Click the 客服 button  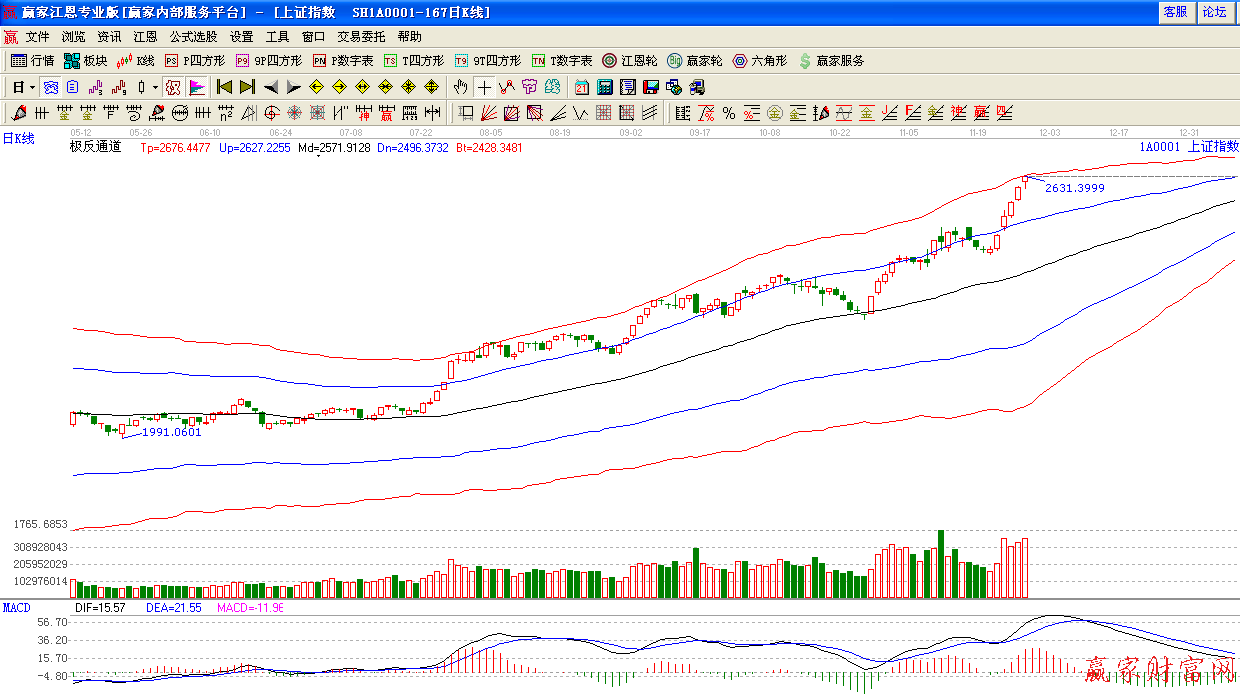[x=1174, y=12]
